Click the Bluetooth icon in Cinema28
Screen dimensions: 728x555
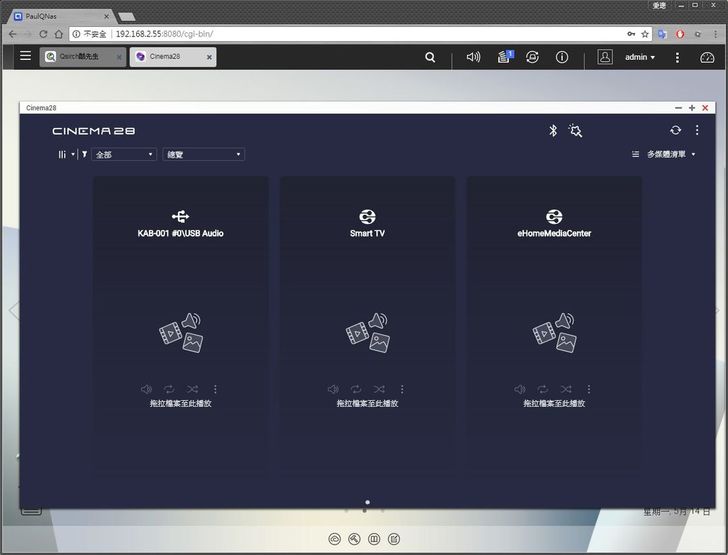553,130
